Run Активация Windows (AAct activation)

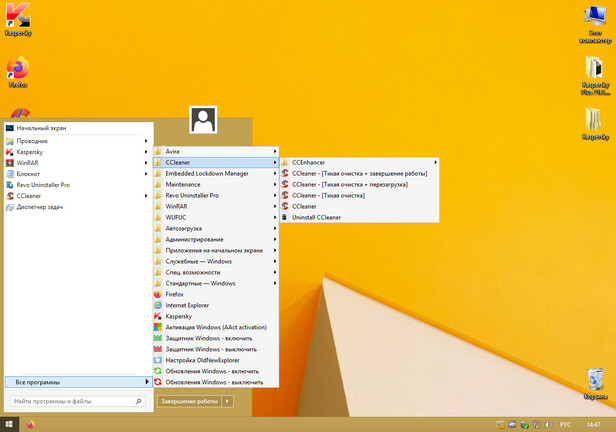216,327
